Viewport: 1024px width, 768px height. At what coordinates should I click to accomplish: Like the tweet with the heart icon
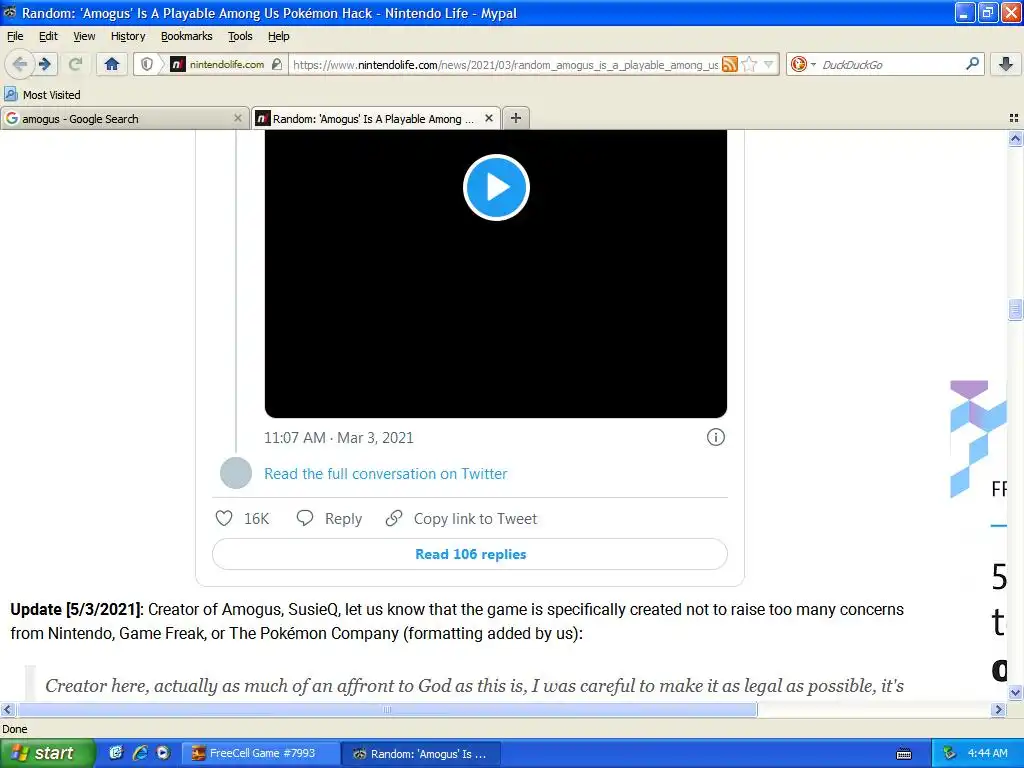point(224,519)
